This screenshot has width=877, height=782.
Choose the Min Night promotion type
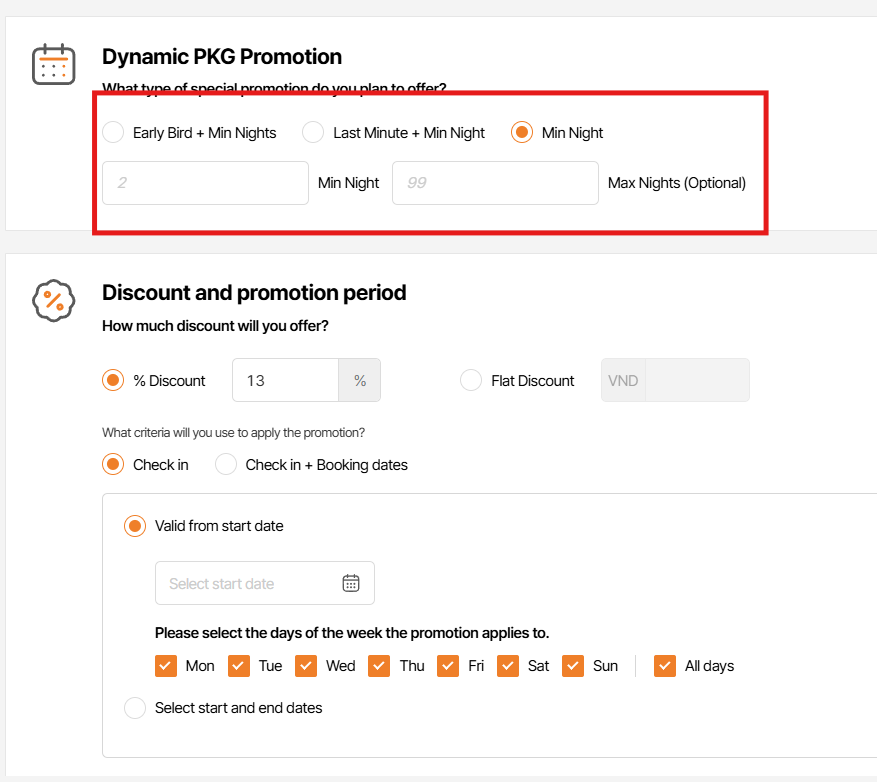point(522,132)
